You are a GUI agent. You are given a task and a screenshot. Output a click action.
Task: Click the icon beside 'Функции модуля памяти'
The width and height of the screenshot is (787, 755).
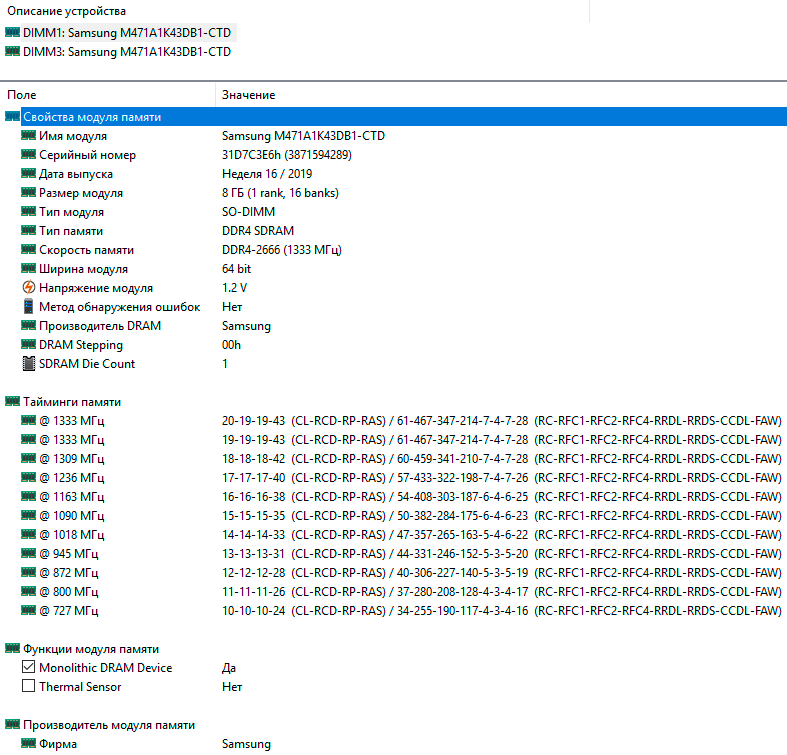click(13, 649)
